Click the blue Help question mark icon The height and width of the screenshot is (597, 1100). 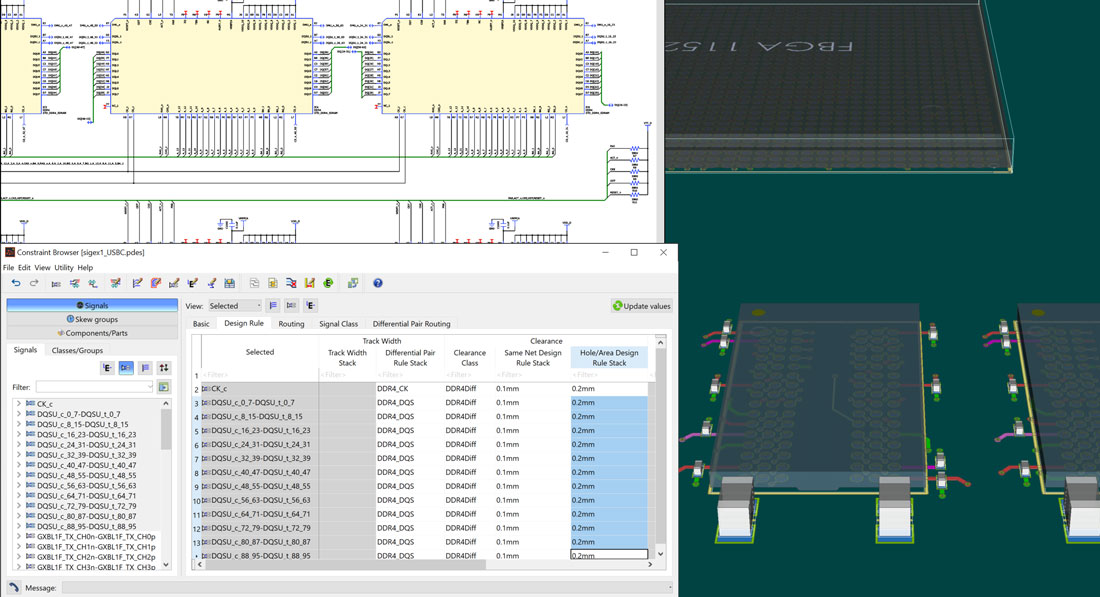point(378,283)
